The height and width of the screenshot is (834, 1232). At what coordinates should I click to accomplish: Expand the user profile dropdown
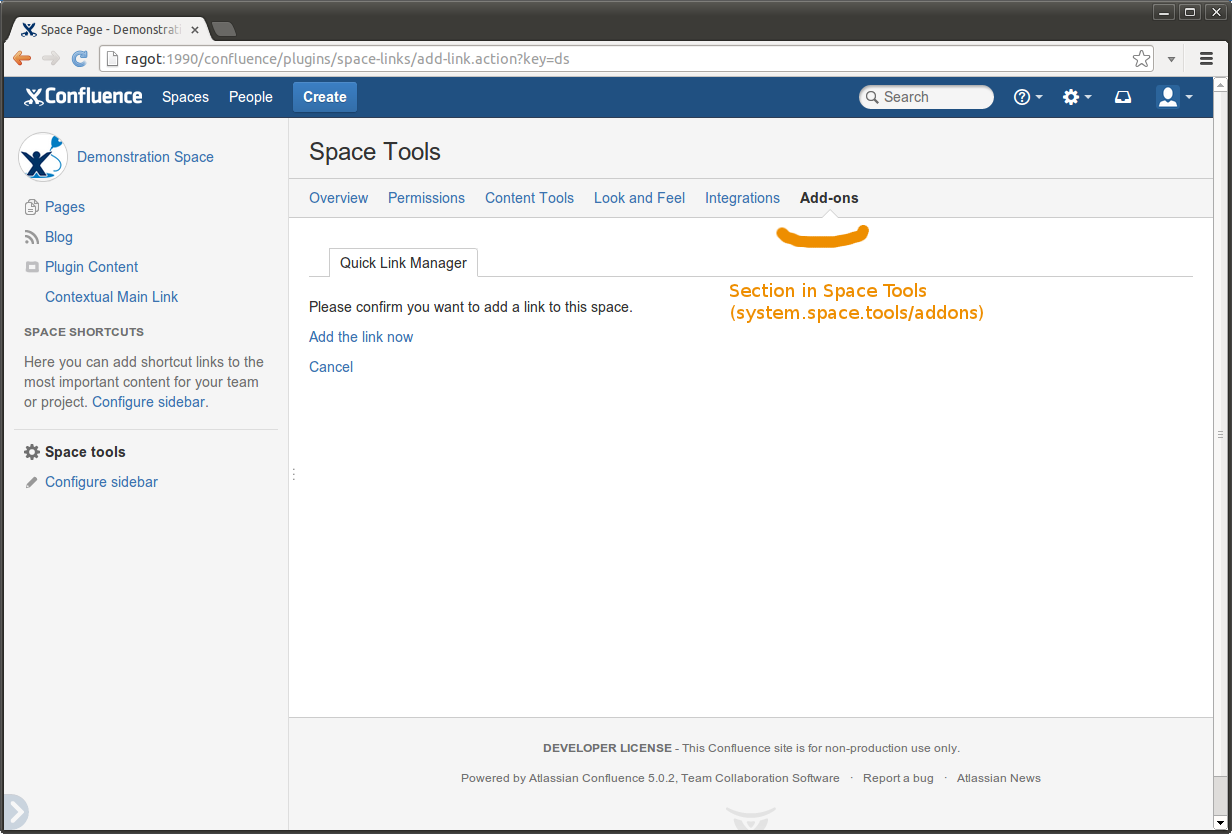(x=1174, y=97)
